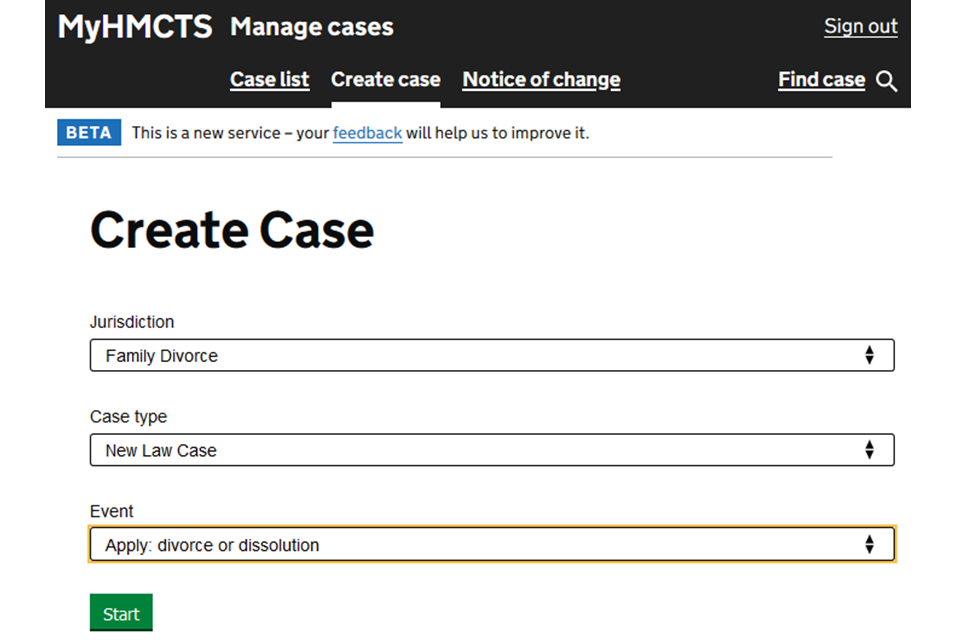Click the Jurisdiction field label
This screenshot has width=960, height=640.
coord(132,322)
